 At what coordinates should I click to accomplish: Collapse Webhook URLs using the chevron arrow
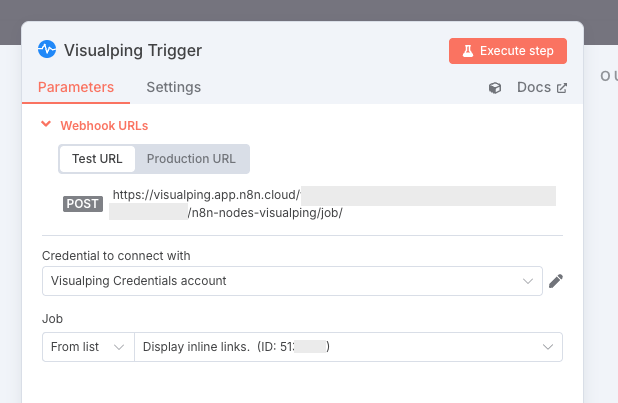(45, 125)
